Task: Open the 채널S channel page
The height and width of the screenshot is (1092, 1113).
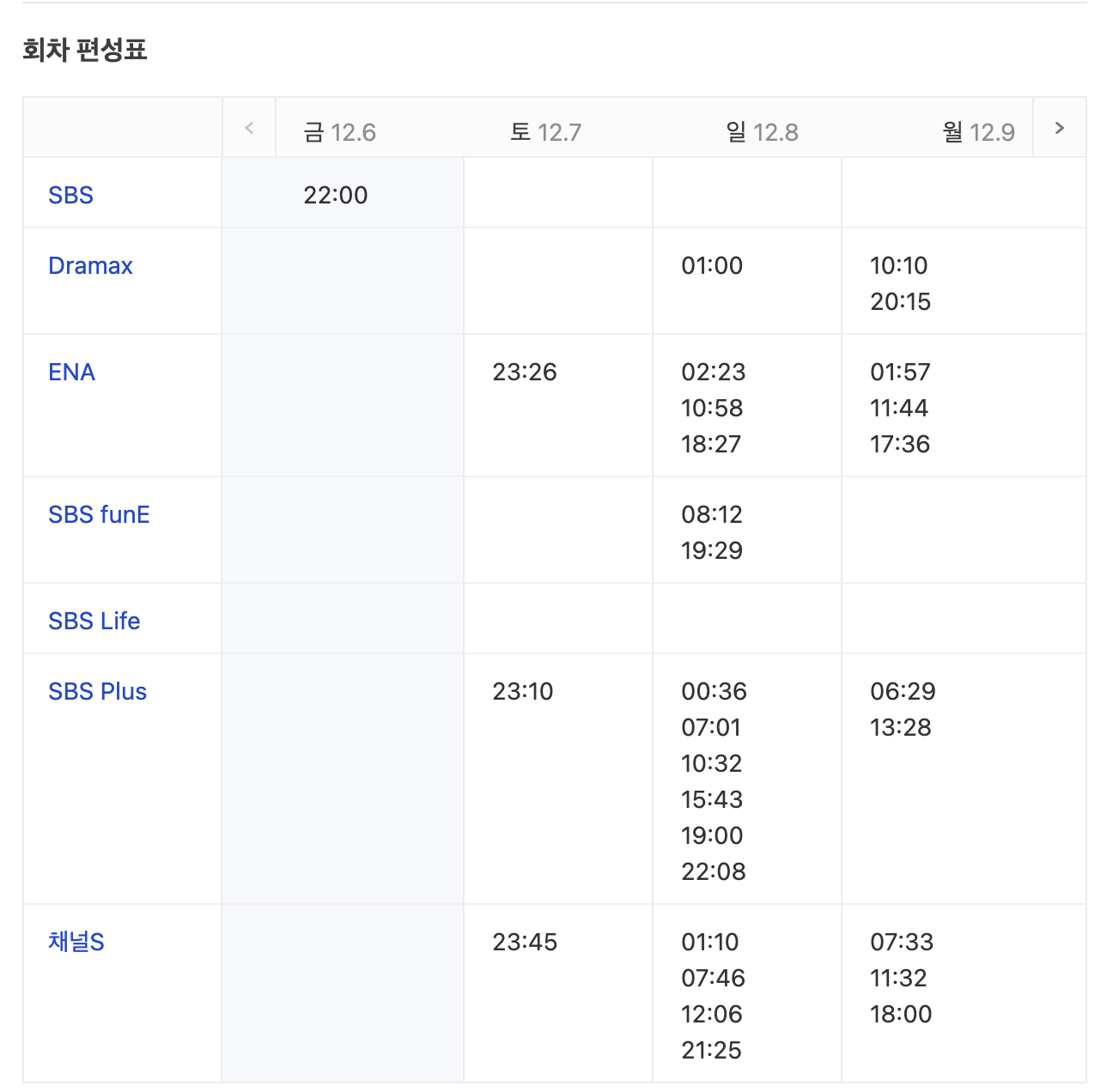Action: click(74, 942)
